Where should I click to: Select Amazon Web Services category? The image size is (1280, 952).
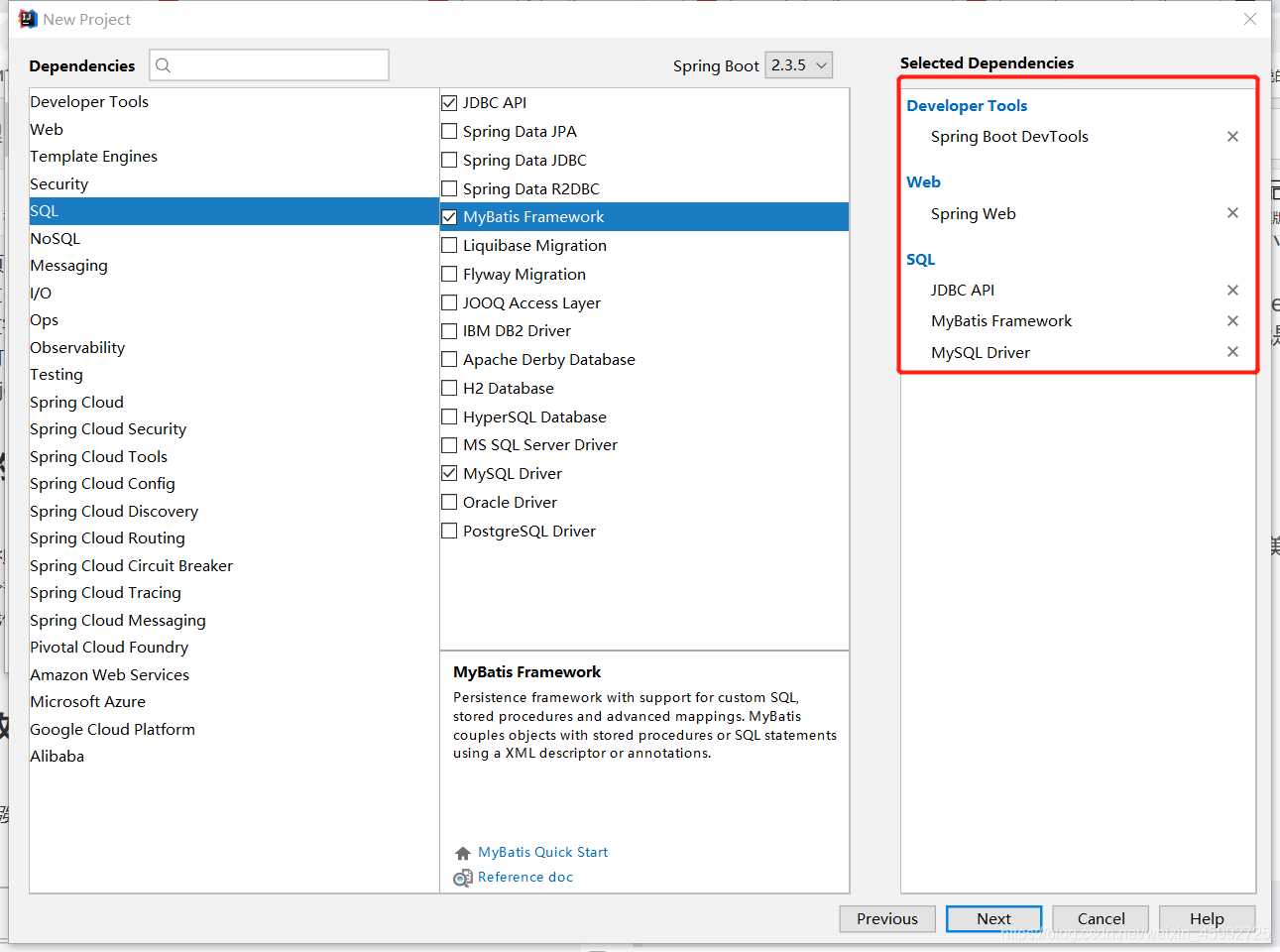tap(234, 674)
